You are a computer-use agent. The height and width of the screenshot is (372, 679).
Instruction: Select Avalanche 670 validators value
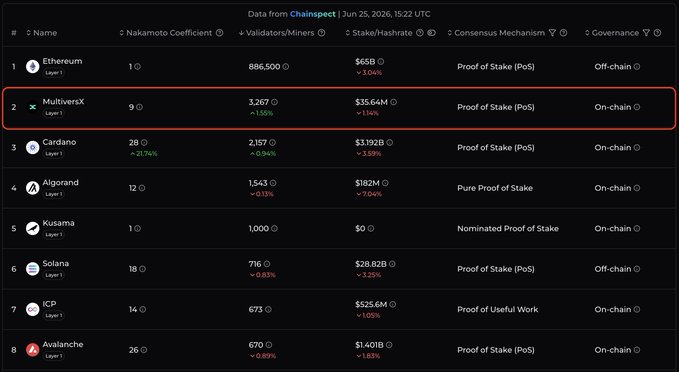256,345
